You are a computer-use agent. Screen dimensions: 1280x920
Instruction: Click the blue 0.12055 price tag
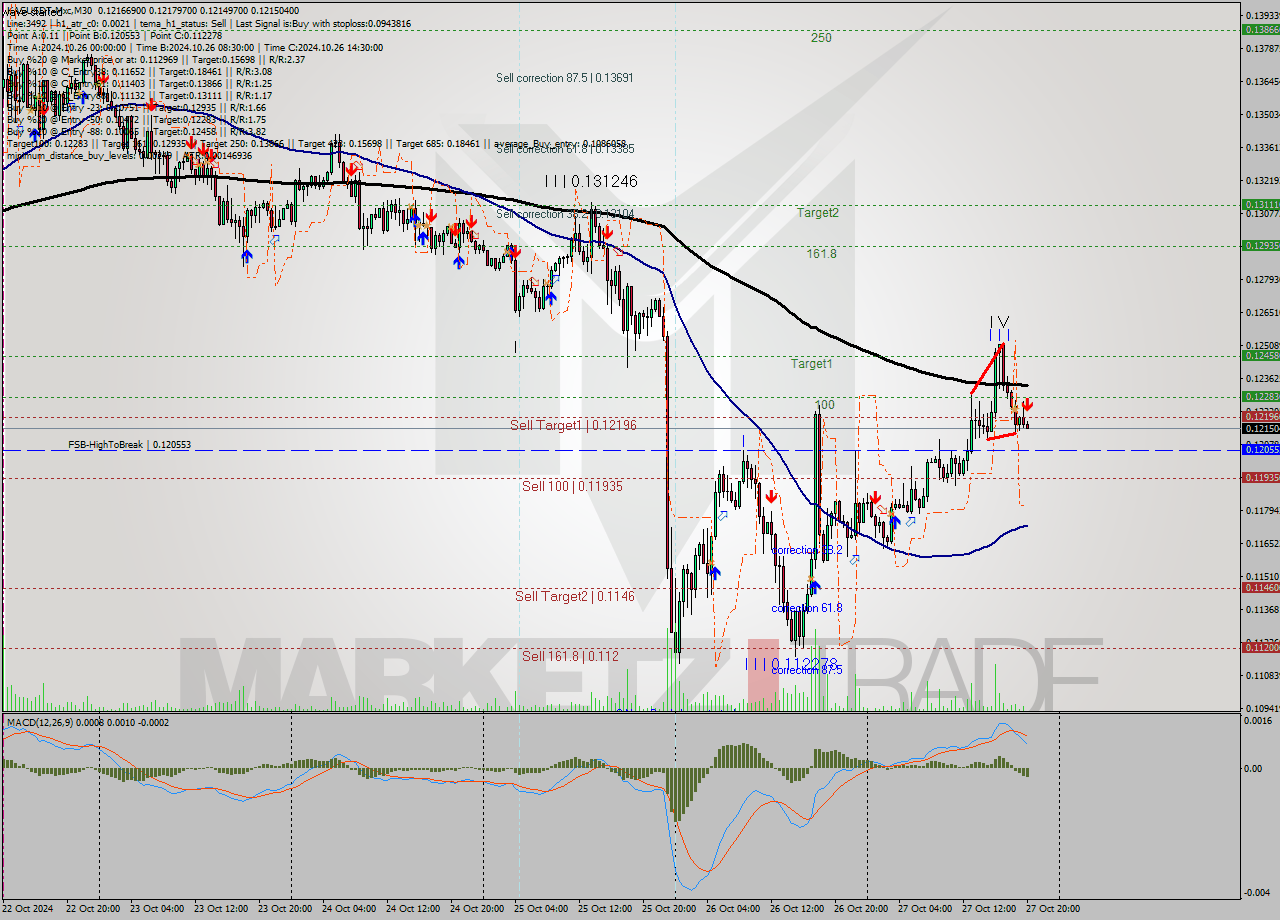(x=1261, y=450)
